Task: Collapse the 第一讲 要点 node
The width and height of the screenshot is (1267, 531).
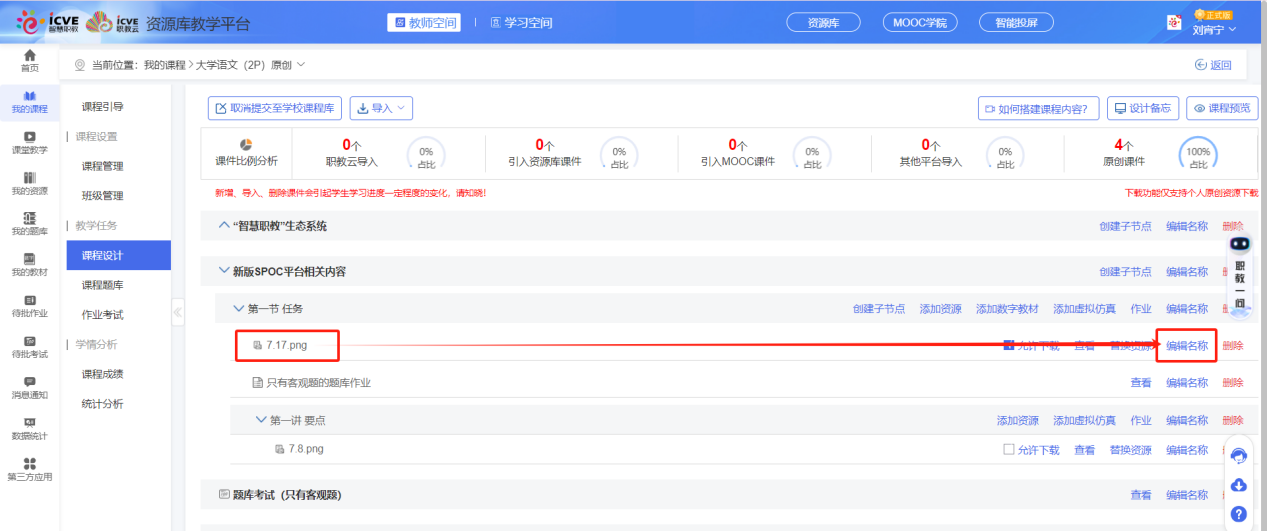Action: tap(261, 420)
